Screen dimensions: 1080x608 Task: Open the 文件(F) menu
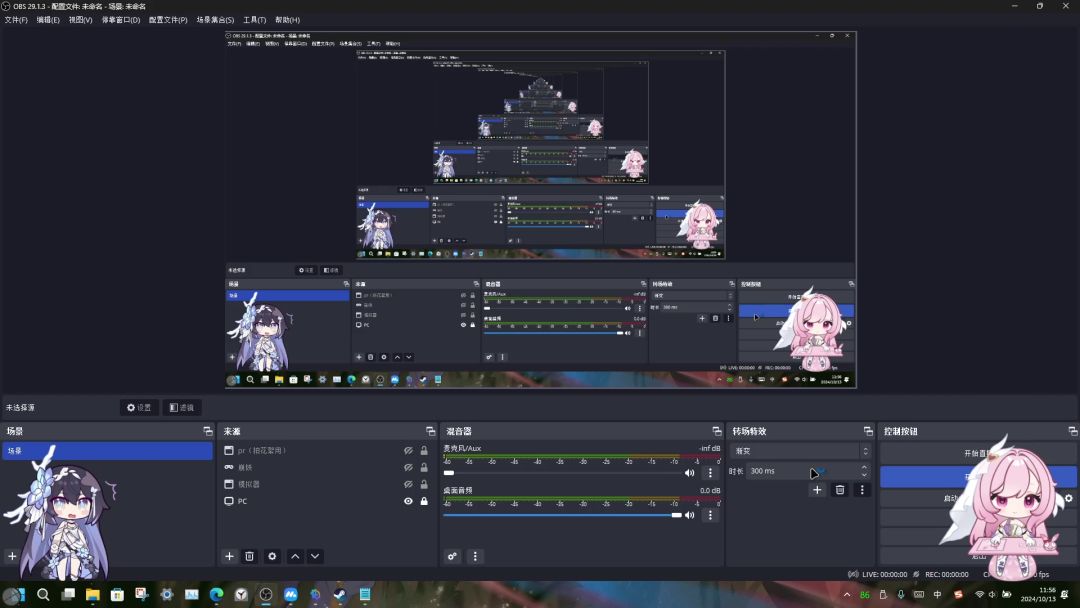coord(16,20)
